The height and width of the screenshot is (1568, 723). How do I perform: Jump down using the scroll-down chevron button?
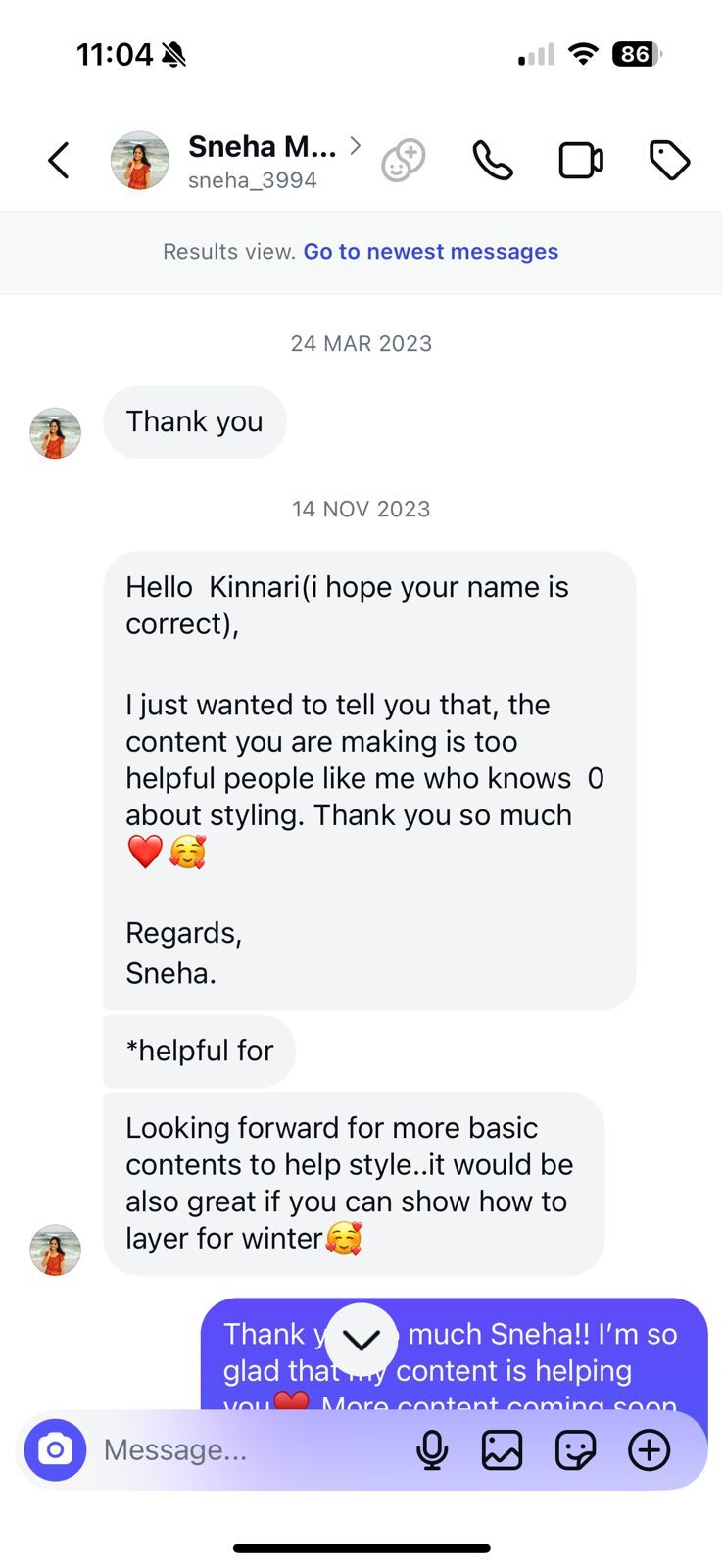click(361, 1339)
